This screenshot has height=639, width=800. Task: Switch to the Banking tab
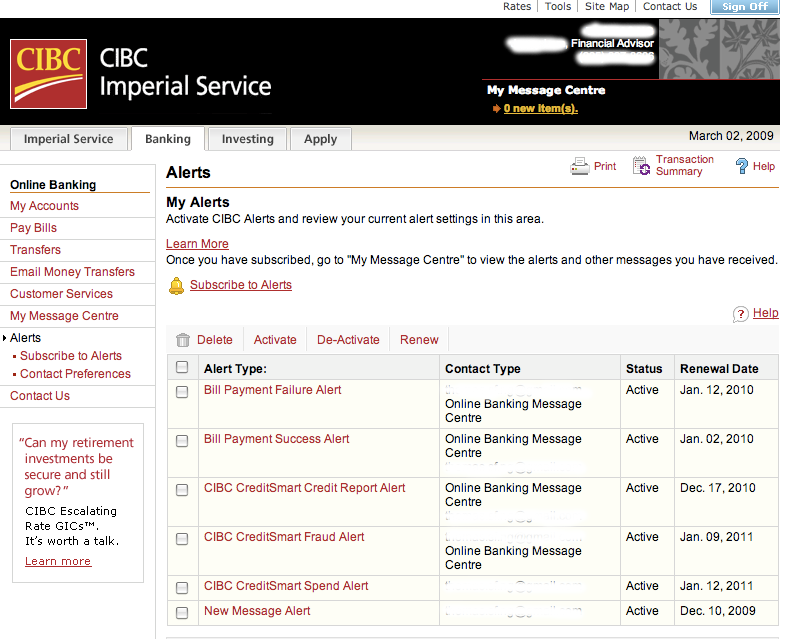[x=168, y=139]
